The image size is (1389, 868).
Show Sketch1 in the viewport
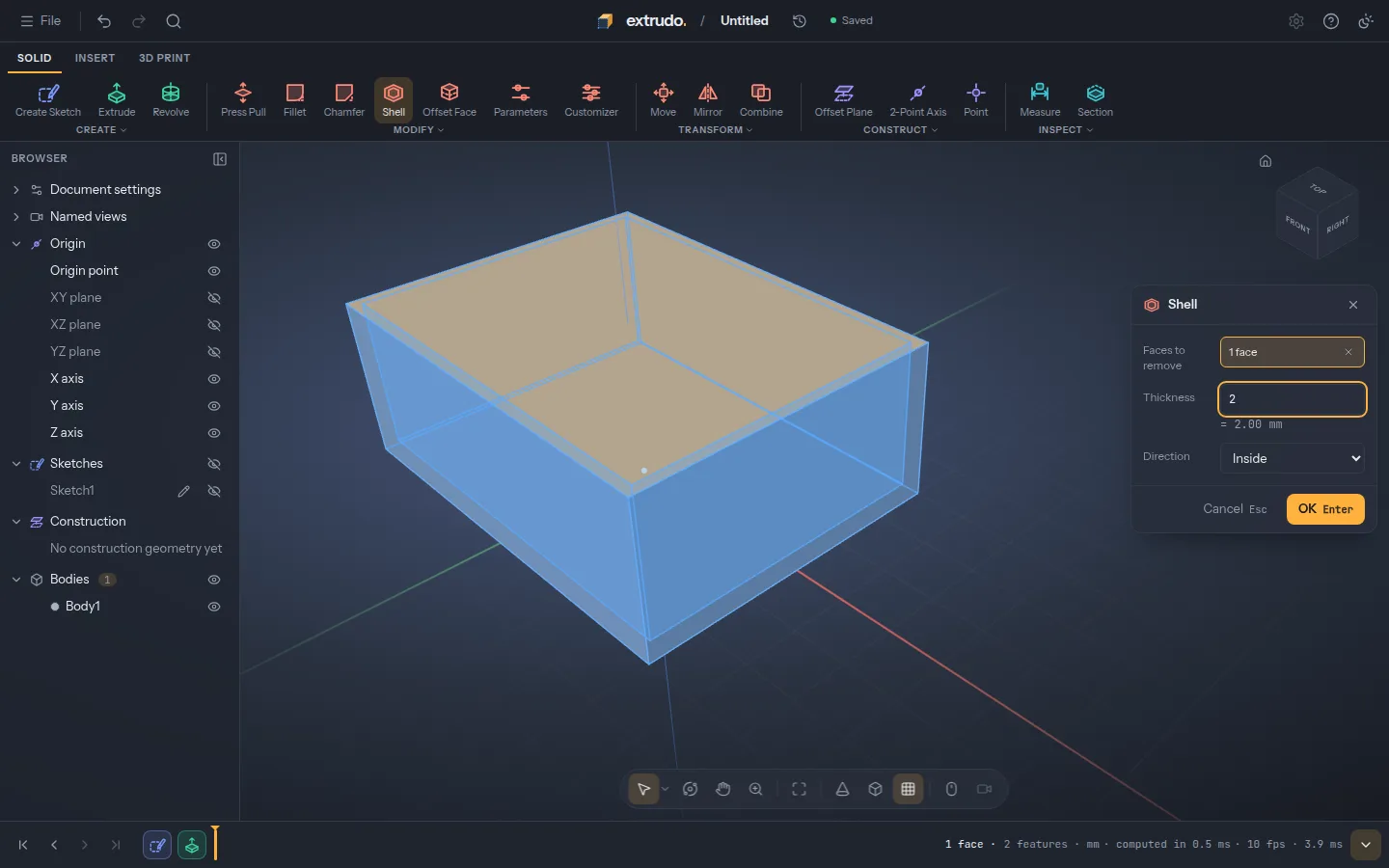tap(214, 491)
